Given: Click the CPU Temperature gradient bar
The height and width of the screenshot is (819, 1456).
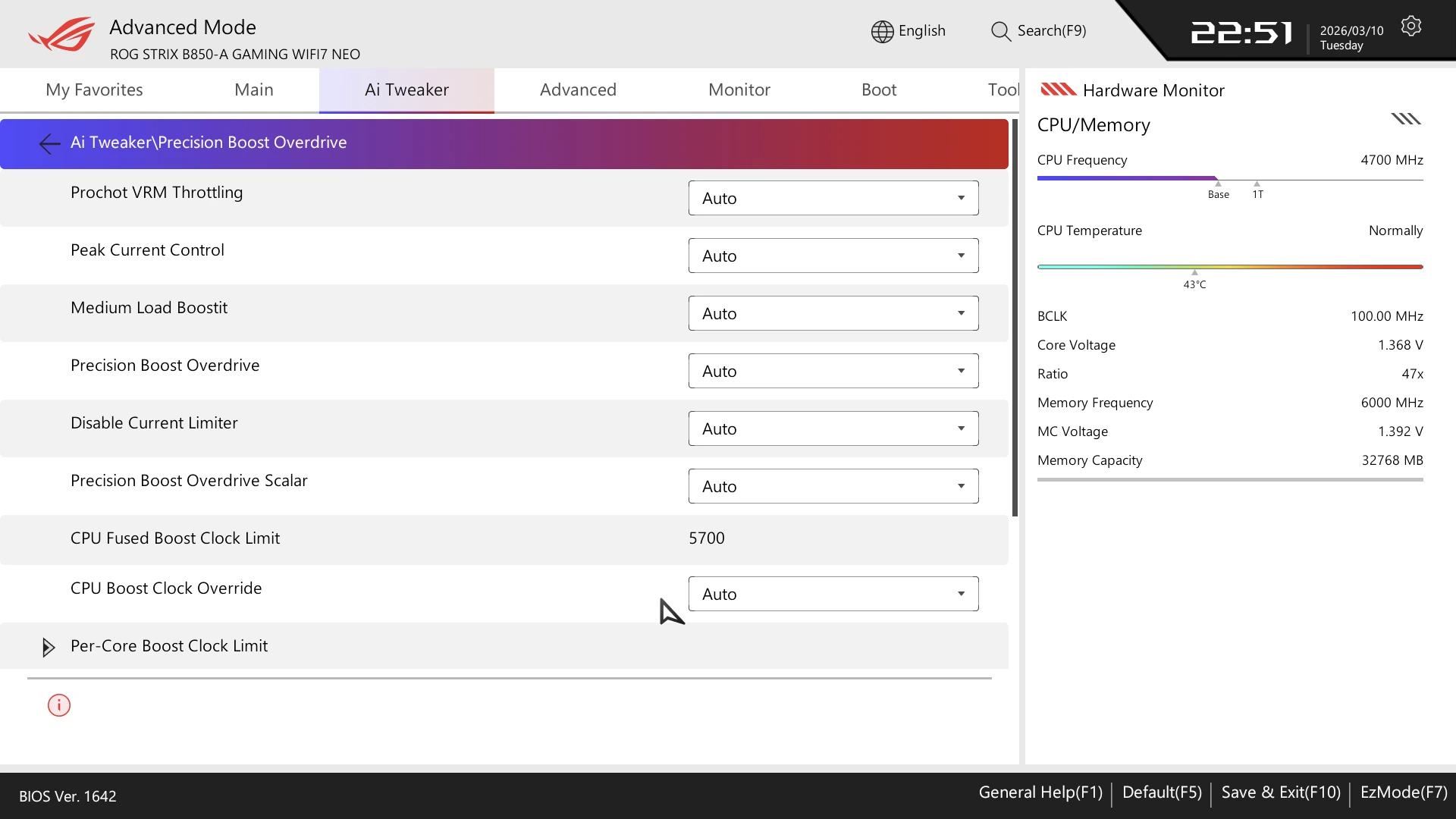Looking at the screenshot, I should (x=1229, y=267).
